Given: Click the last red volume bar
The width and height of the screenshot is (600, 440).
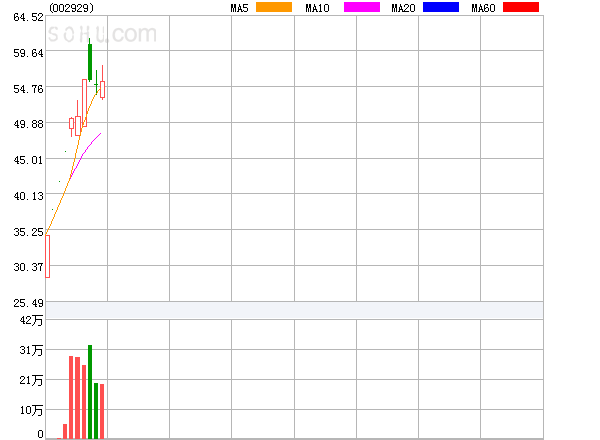Looking at the screenshot, I should [x=102, y=411].
